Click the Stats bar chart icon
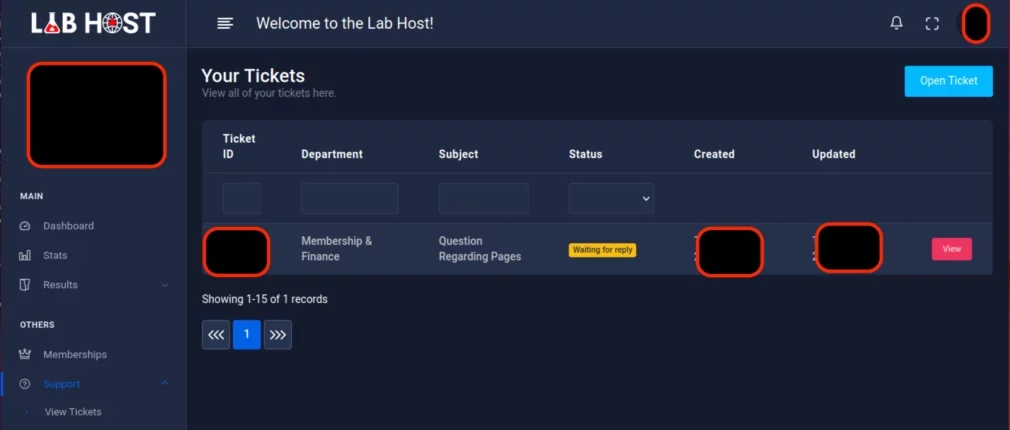The height and width of the screenshot is (430, 1010). pos(25,256)
